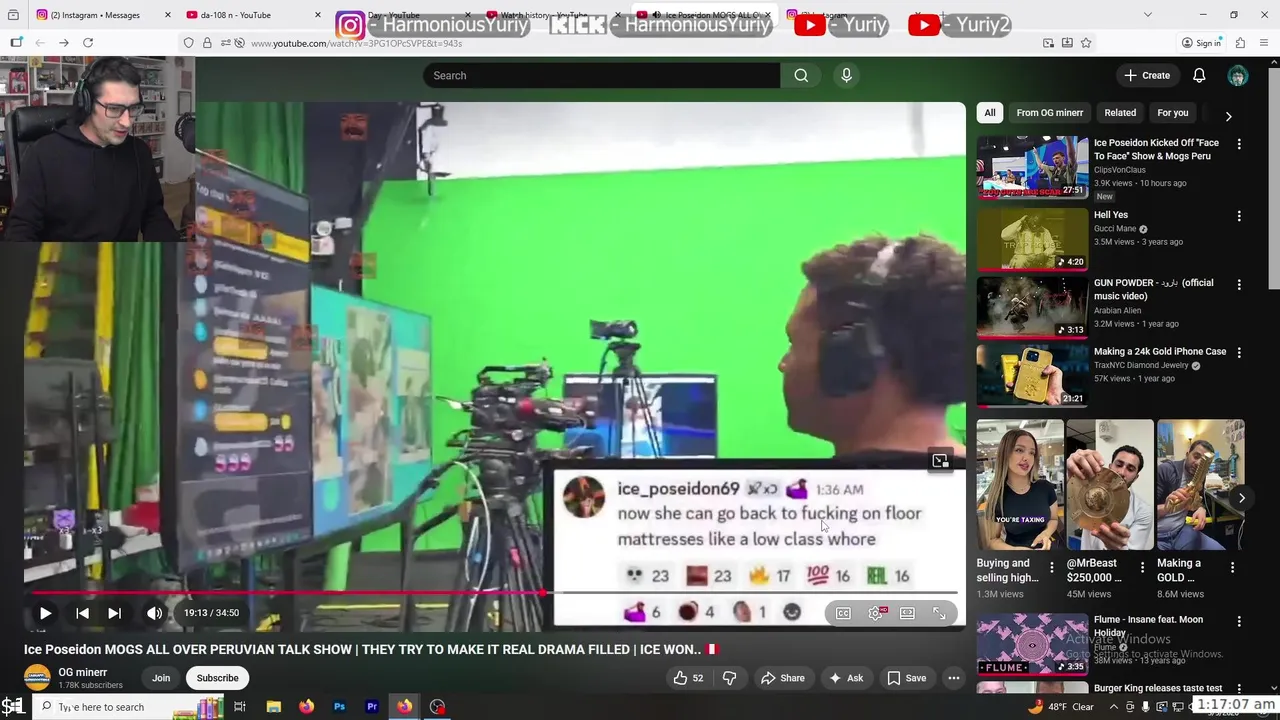
Task: Open options for MrBeast $250,000 short
Action: coord(1142,567)
